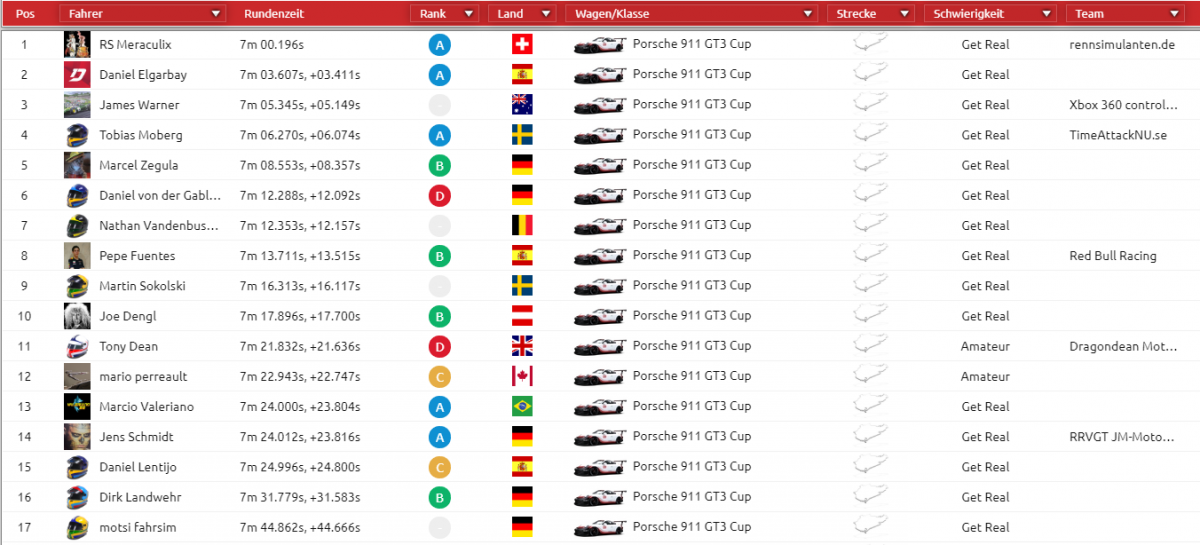Expand the Rank filter dropdown
The image size is (1200, 545).
(x=467, y=14)
